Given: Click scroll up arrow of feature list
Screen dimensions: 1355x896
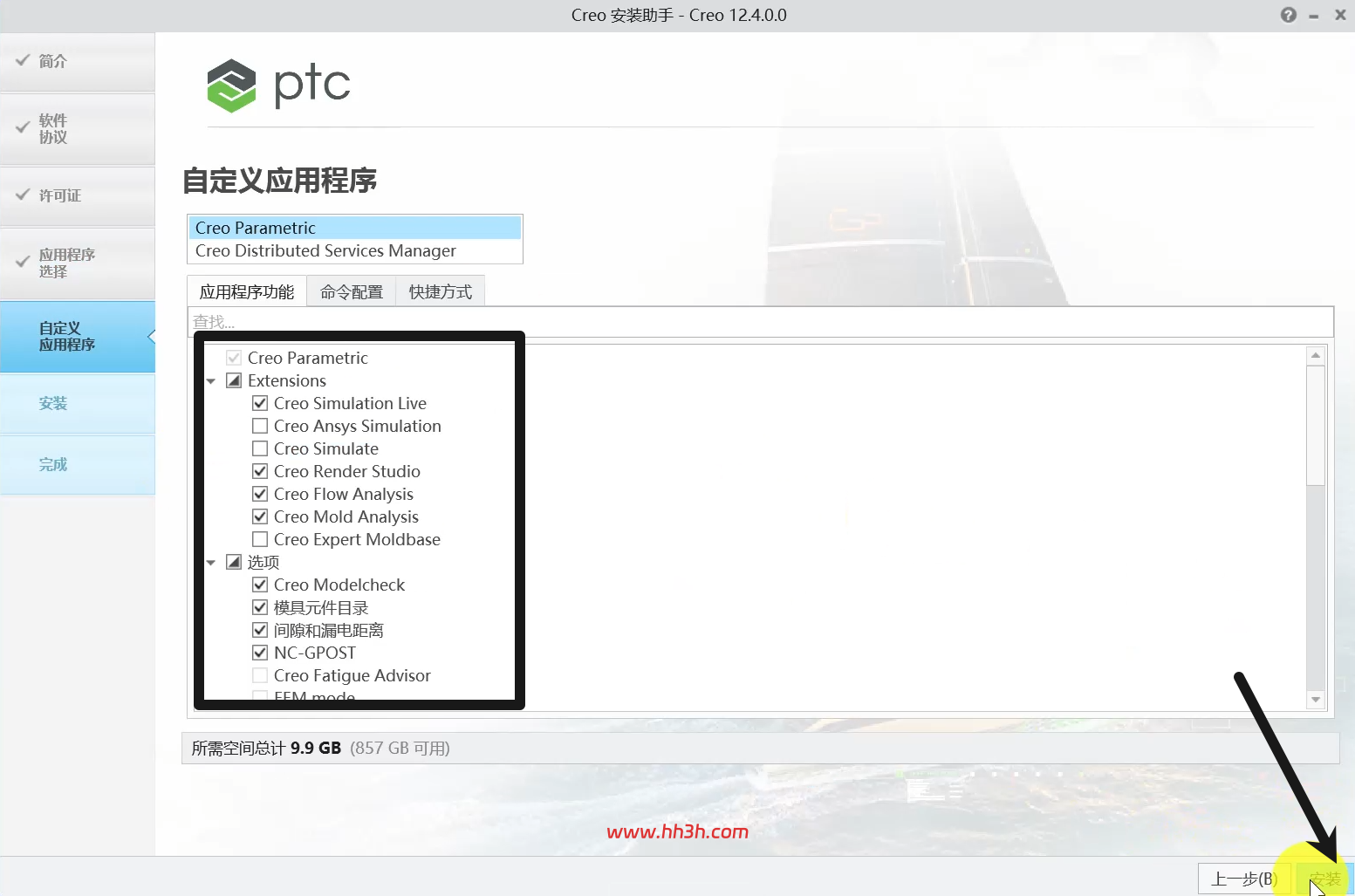Looking at the screenshot, I should (1316, 355).
